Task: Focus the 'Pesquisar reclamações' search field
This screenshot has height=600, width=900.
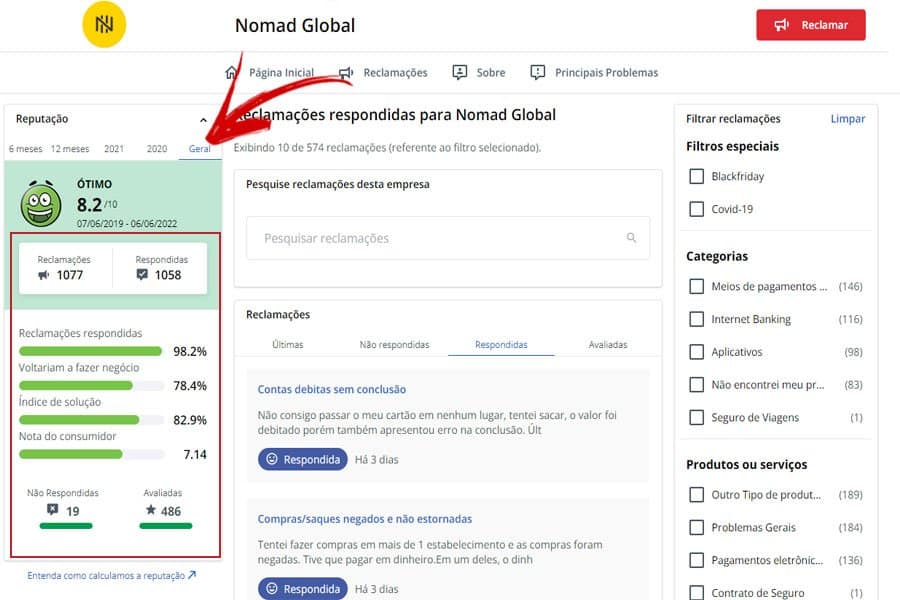Action: coord(448,238)
